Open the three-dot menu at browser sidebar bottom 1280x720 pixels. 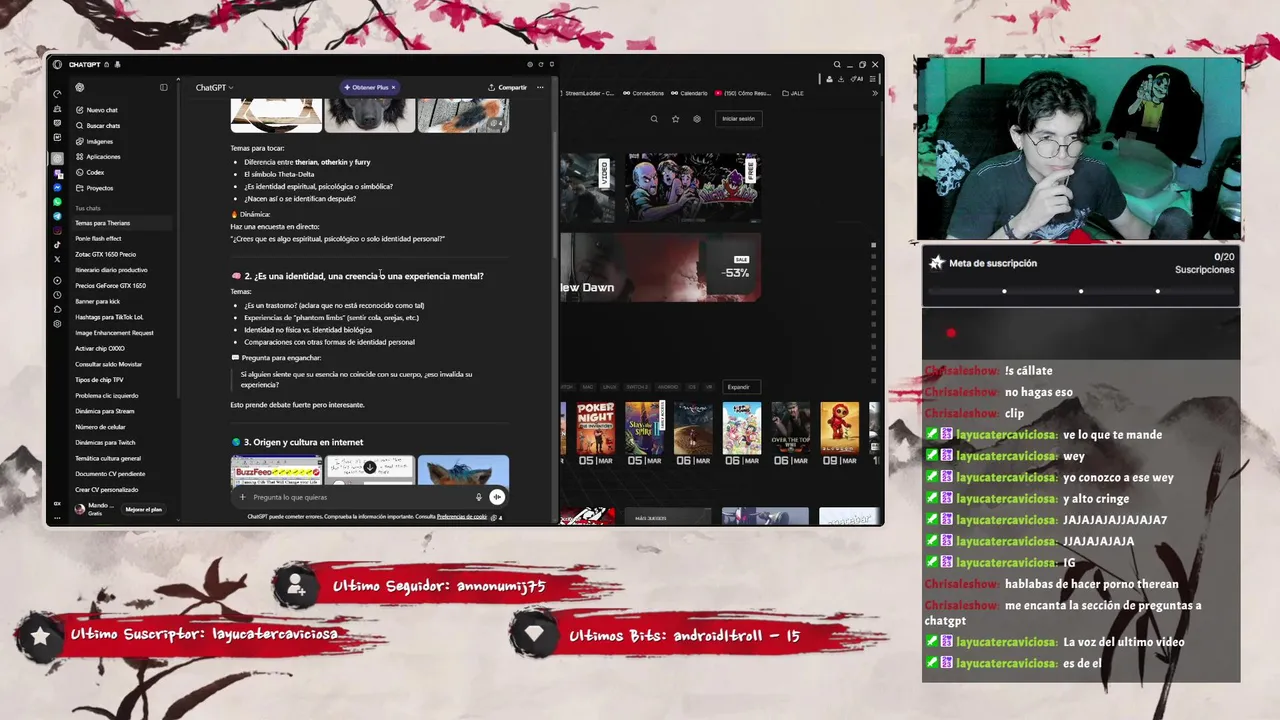57,516
